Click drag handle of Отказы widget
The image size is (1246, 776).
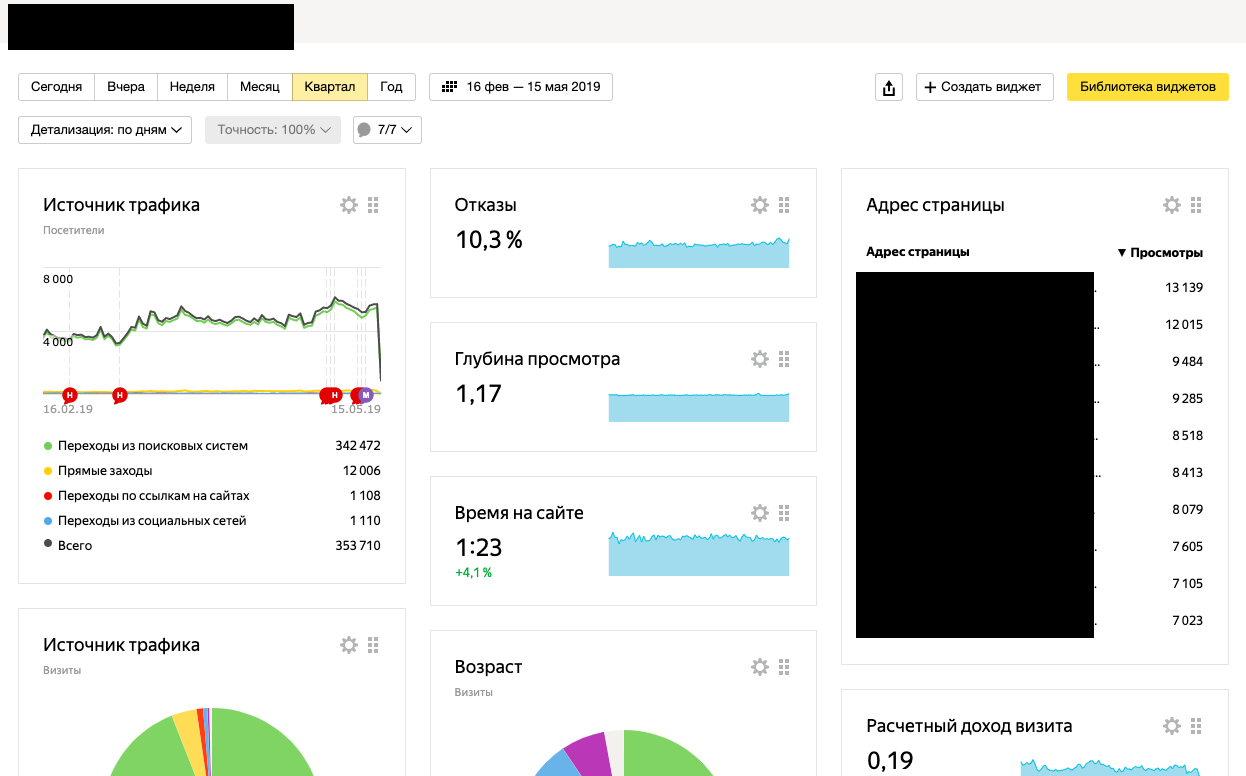click(784, 205)
